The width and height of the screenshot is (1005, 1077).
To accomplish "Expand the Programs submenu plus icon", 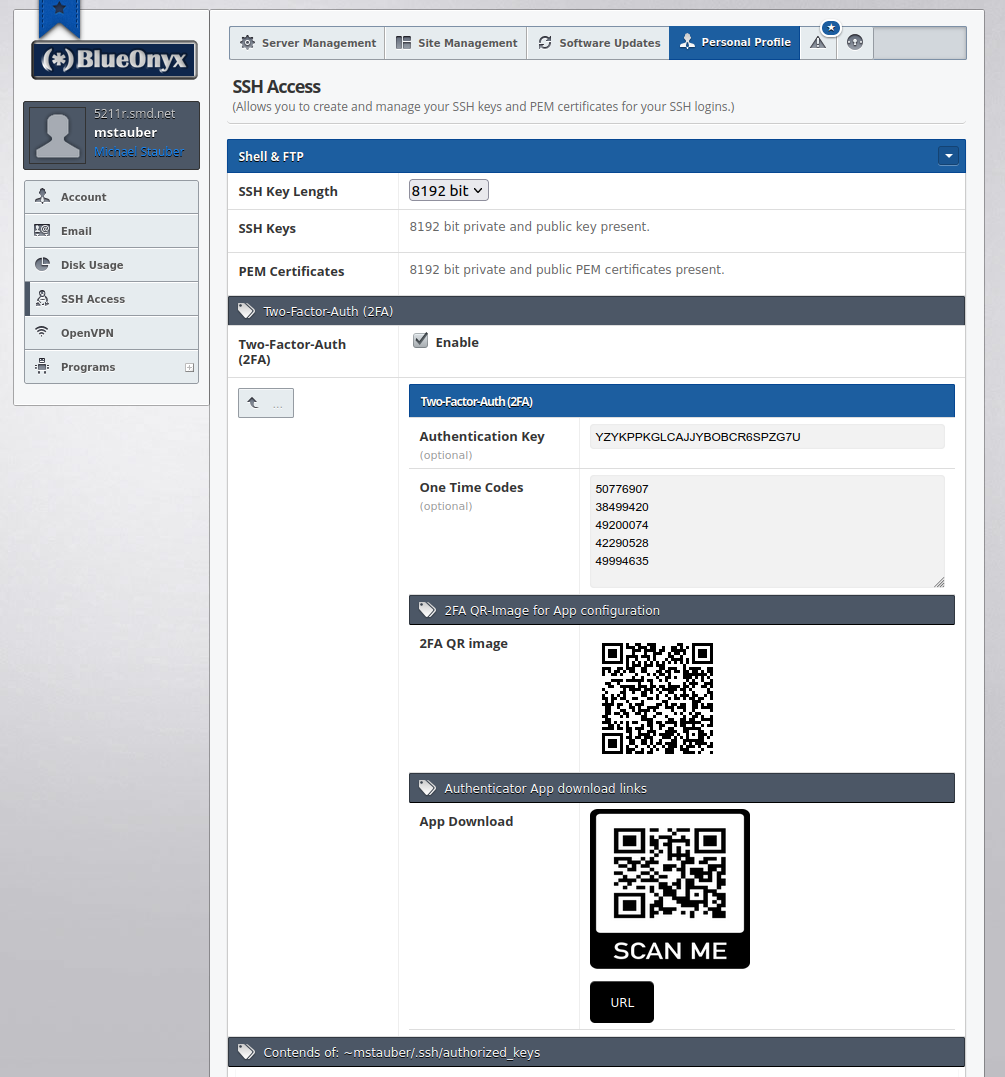I will pos(190,367).
